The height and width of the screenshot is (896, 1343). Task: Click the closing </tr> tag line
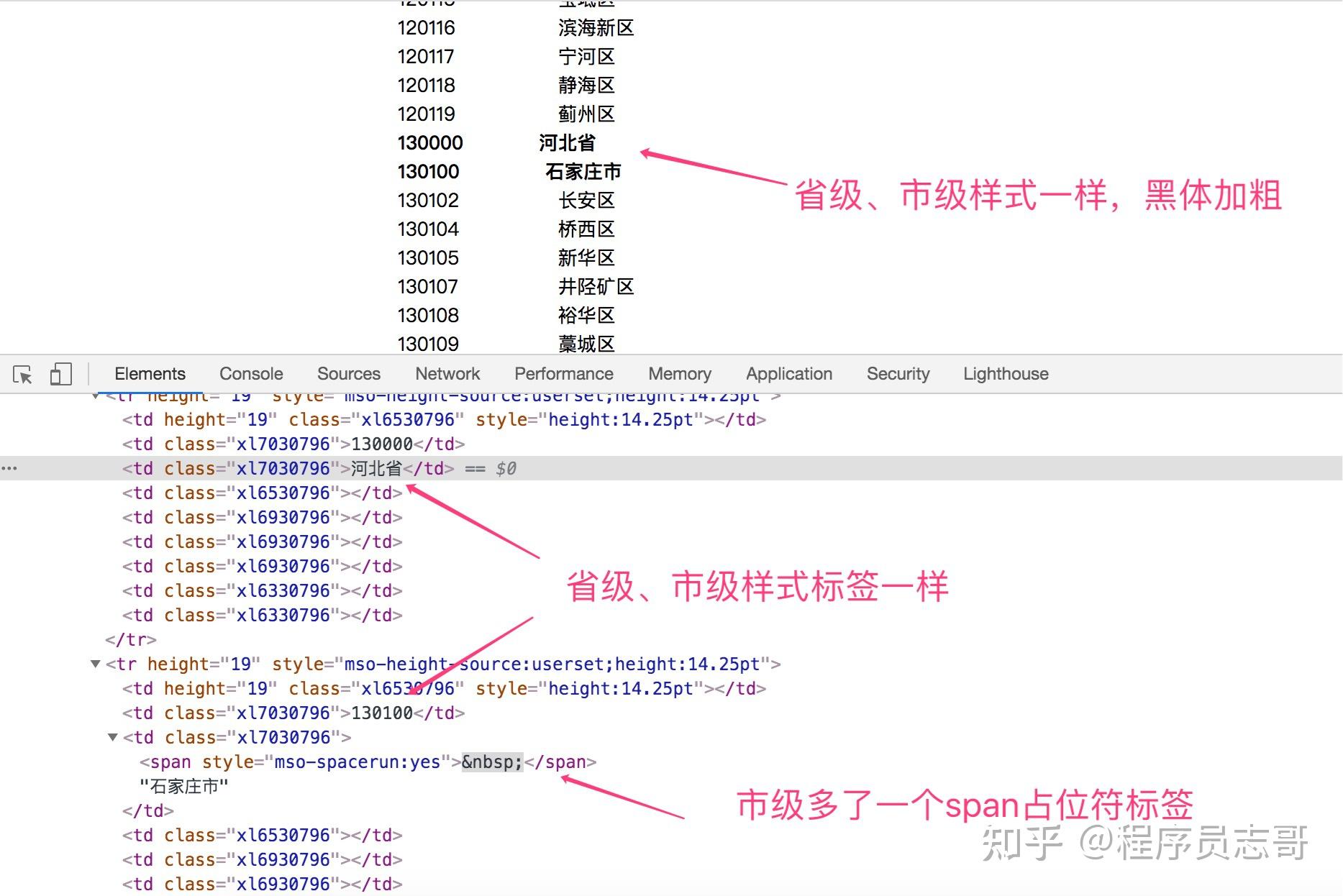tap(131, 639)
